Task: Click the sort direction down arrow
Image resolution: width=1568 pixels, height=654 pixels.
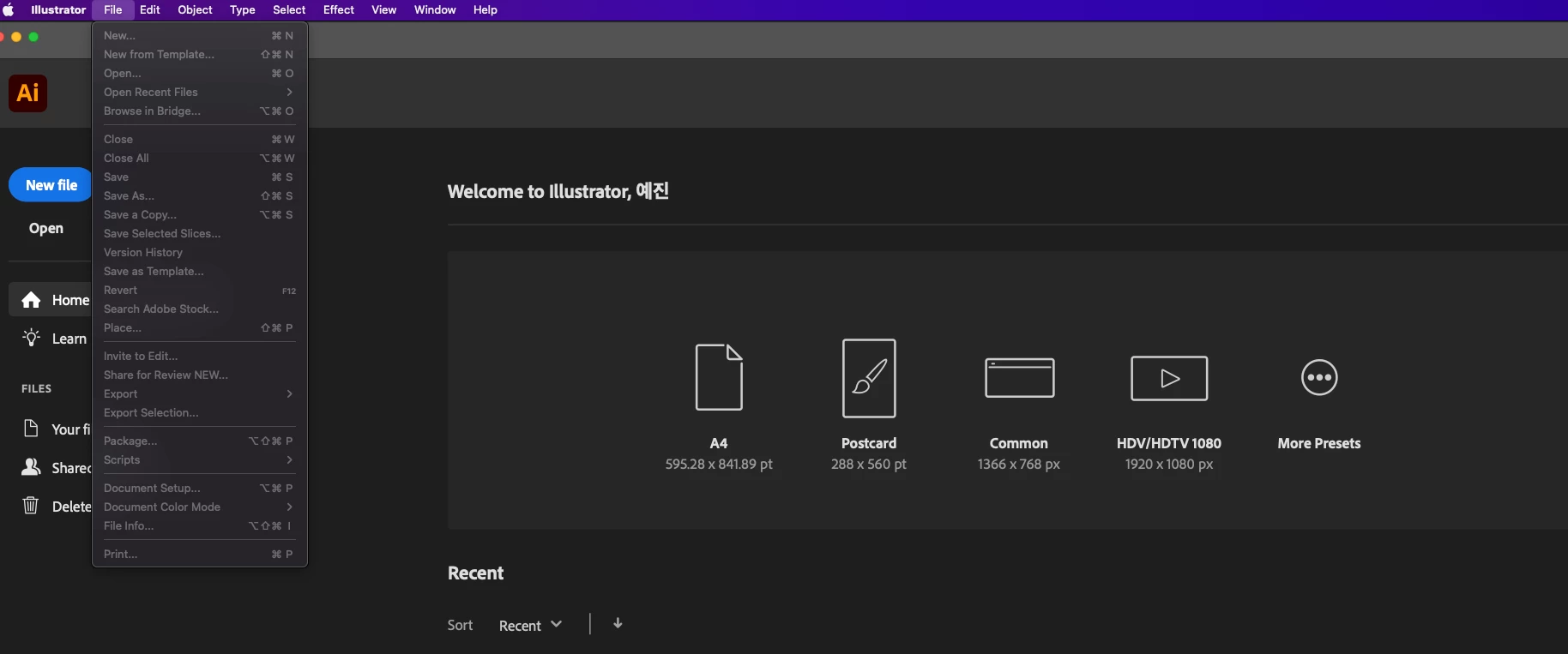Action: click(618, 623)
